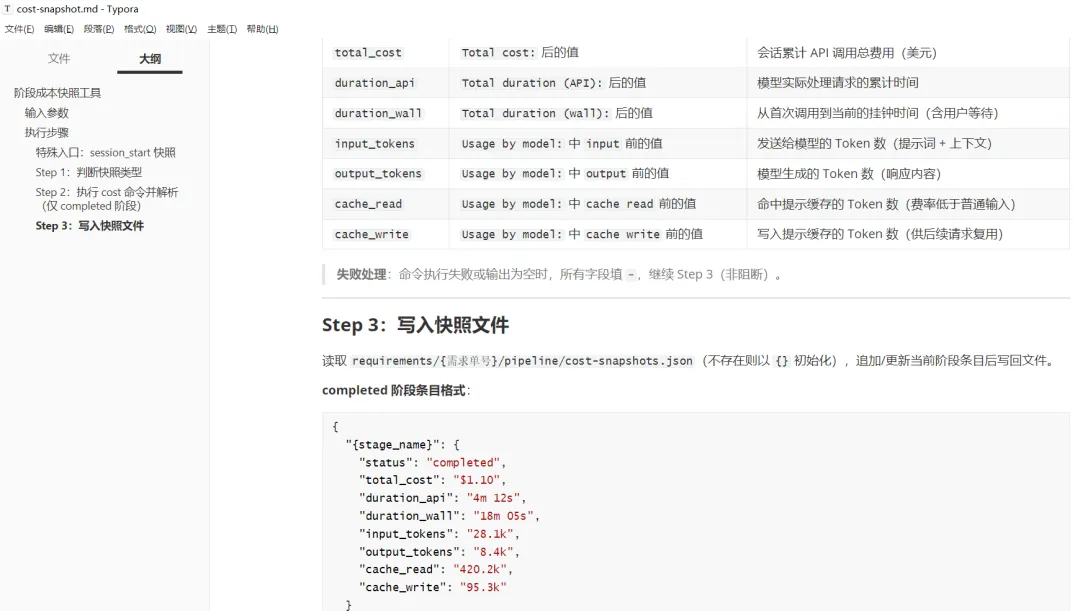
Task: Click the 'Total duration (wall): 后的值' cell
Action: [598, 113]
